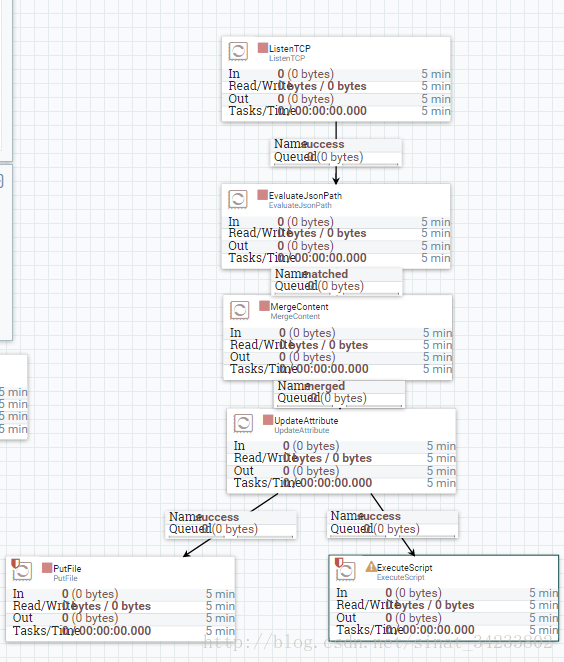Viewport: 564px width, 662px height.
Task: Click the gray ListenTCP type subtitle
Action: [287, 58]
